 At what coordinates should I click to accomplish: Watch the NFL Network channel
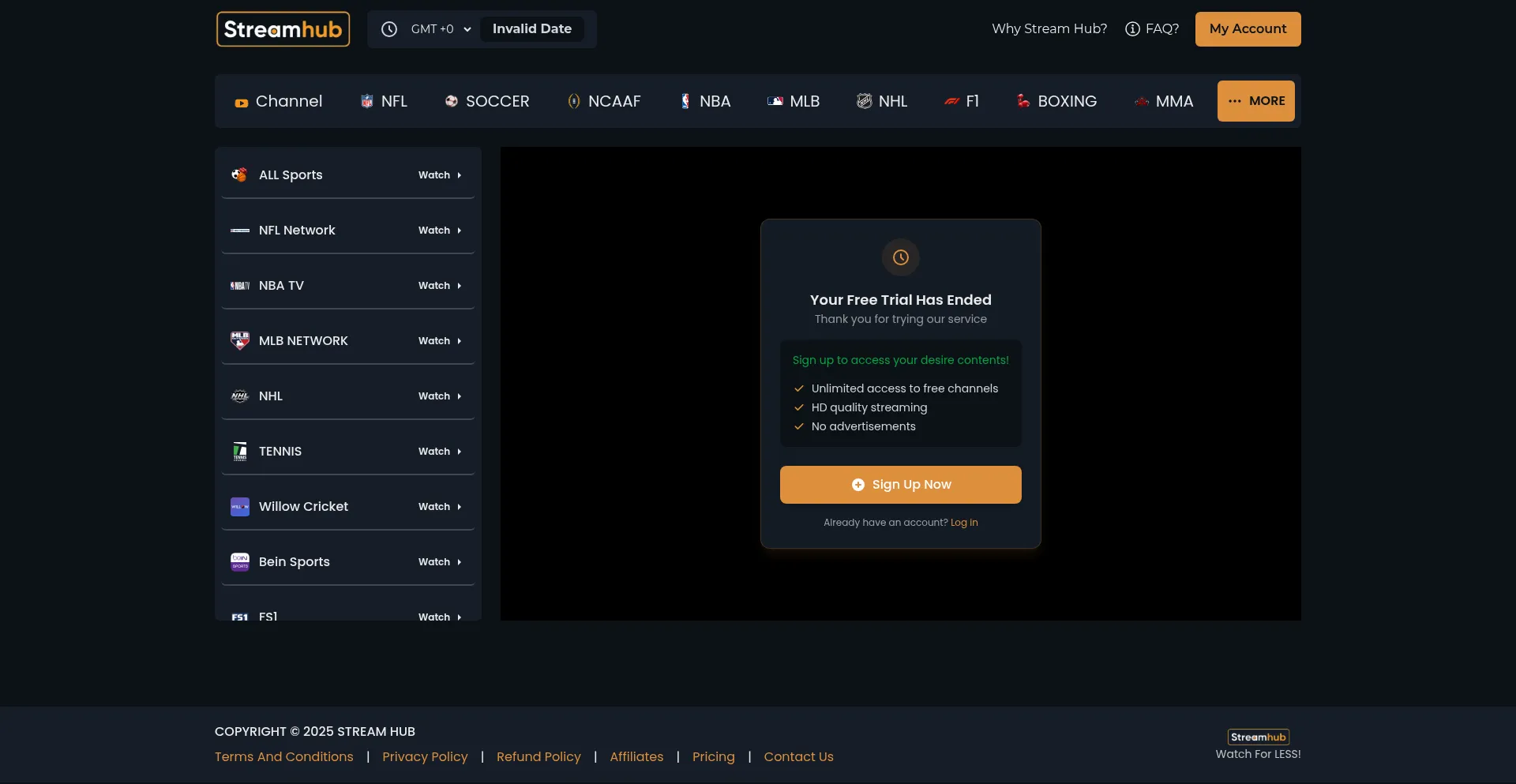(x=440, y=231)
